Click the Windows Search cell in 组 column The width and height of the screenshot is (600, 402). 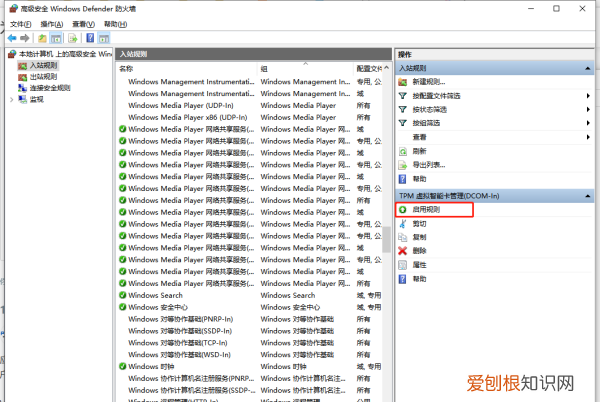click(288, 295)
